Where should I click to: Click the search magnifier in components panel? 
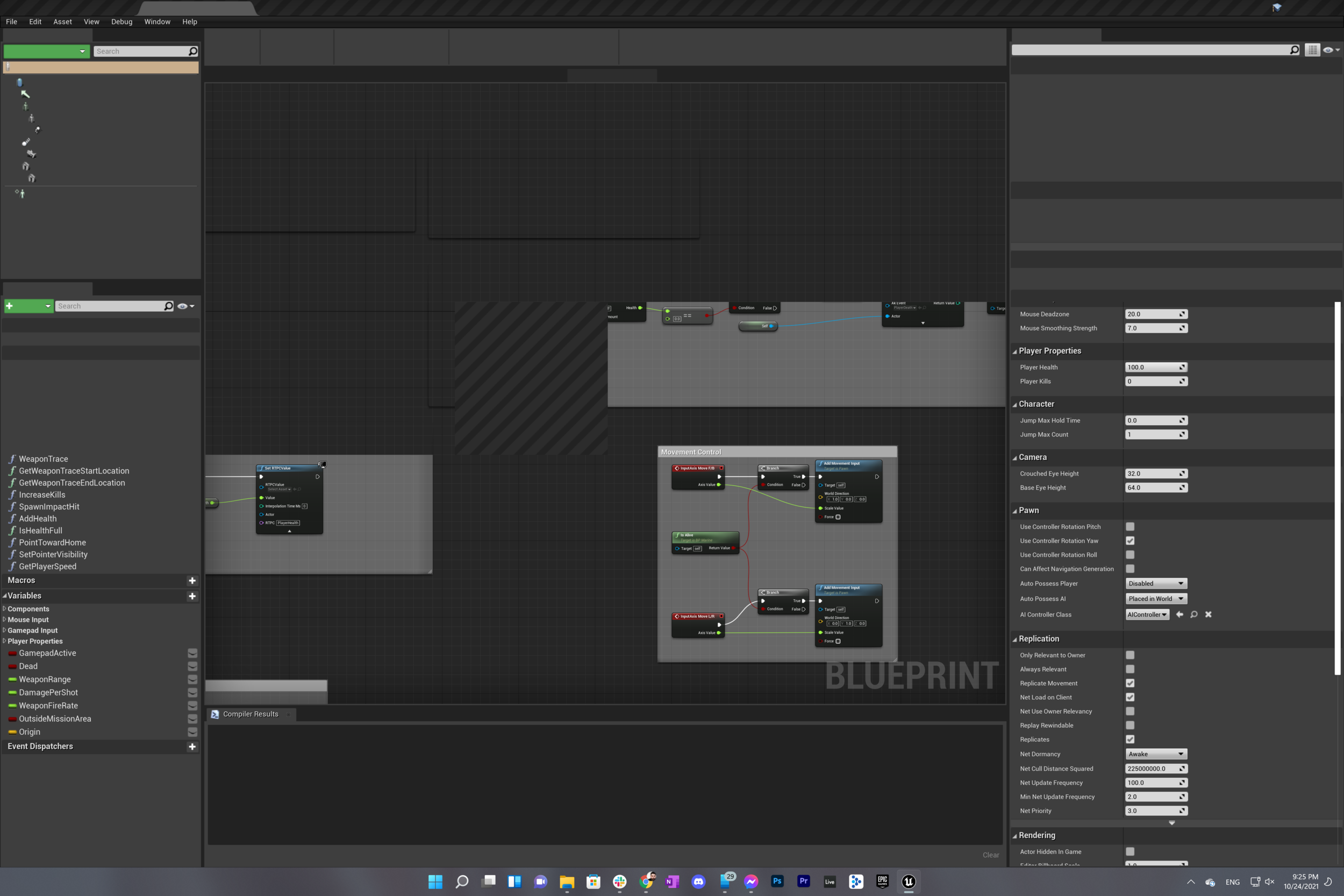(x=192, y=52)
